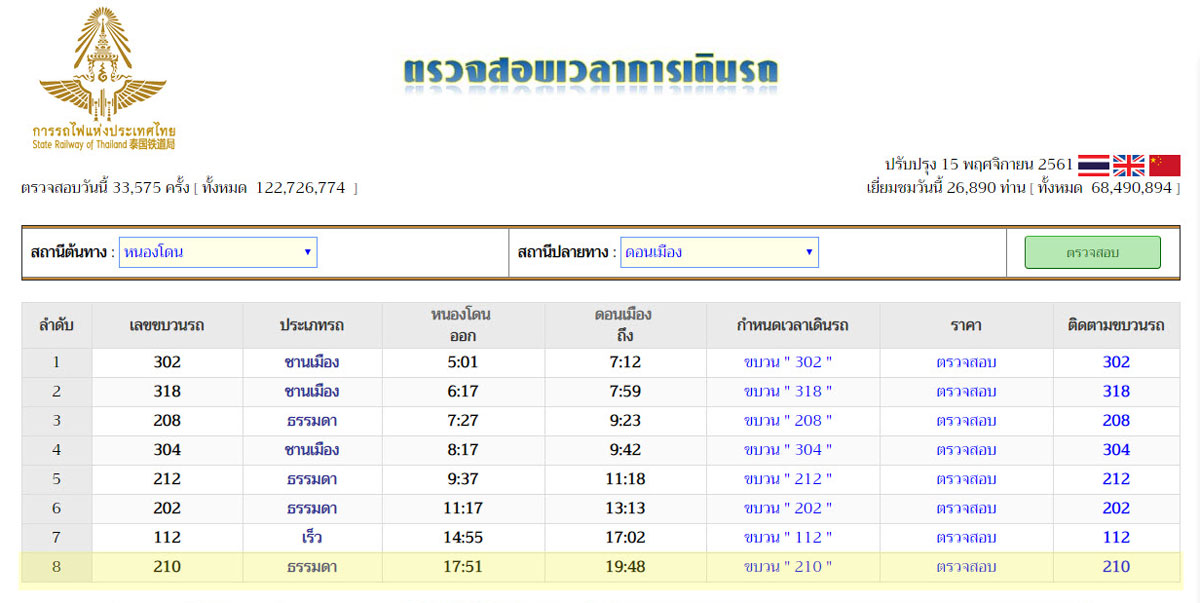The image size is (1200, 603).
Task: Switch language with the Chinese flag
Action: tap(1164, 165)
